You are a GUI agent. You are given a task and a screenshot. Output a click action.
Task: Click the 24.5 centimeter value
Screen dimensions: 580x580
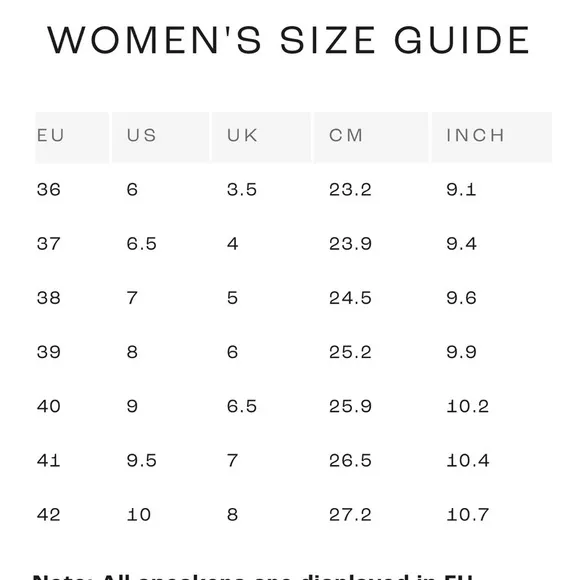point(350,298)
